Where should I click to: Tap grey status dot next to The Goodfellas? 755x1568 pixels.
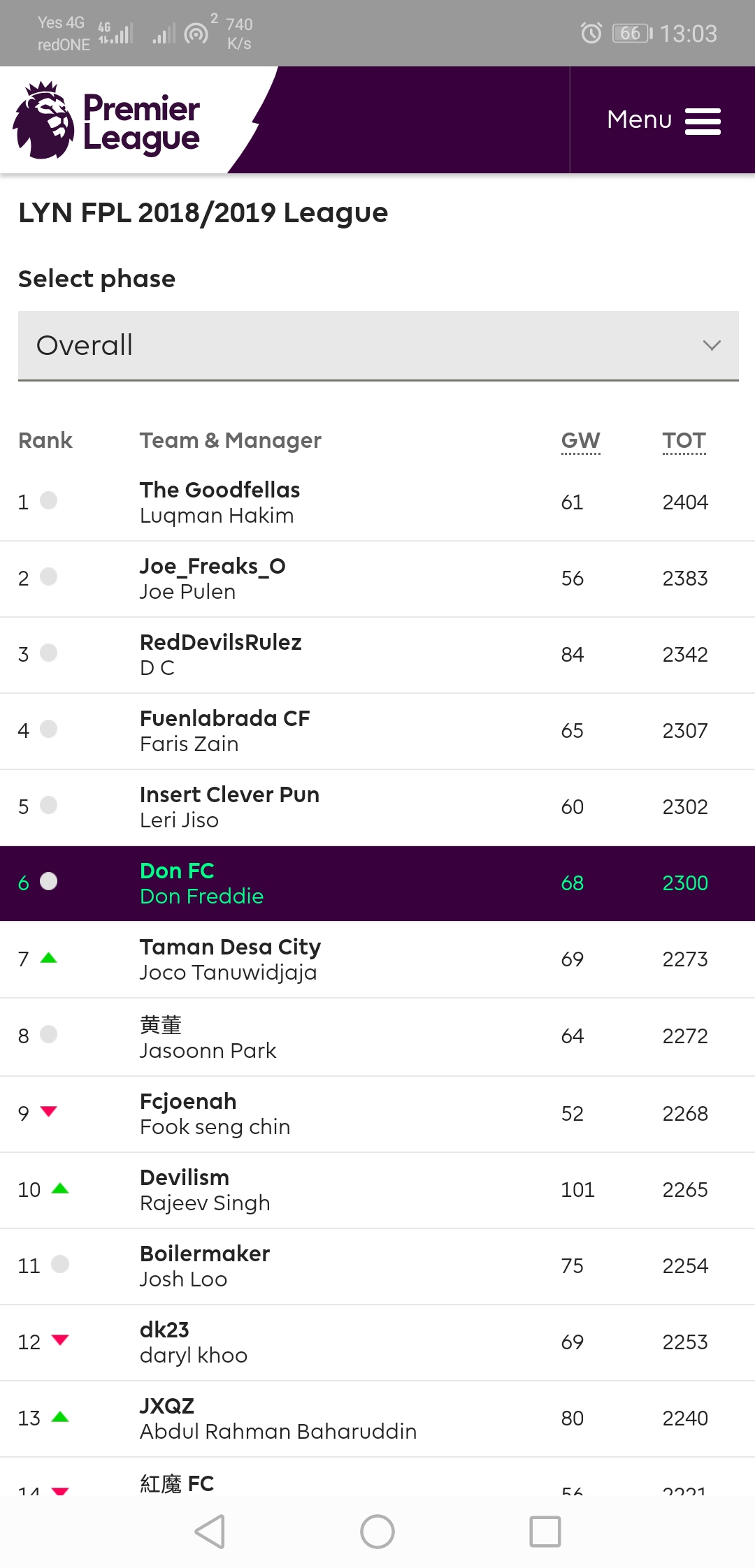pos(48,500)
